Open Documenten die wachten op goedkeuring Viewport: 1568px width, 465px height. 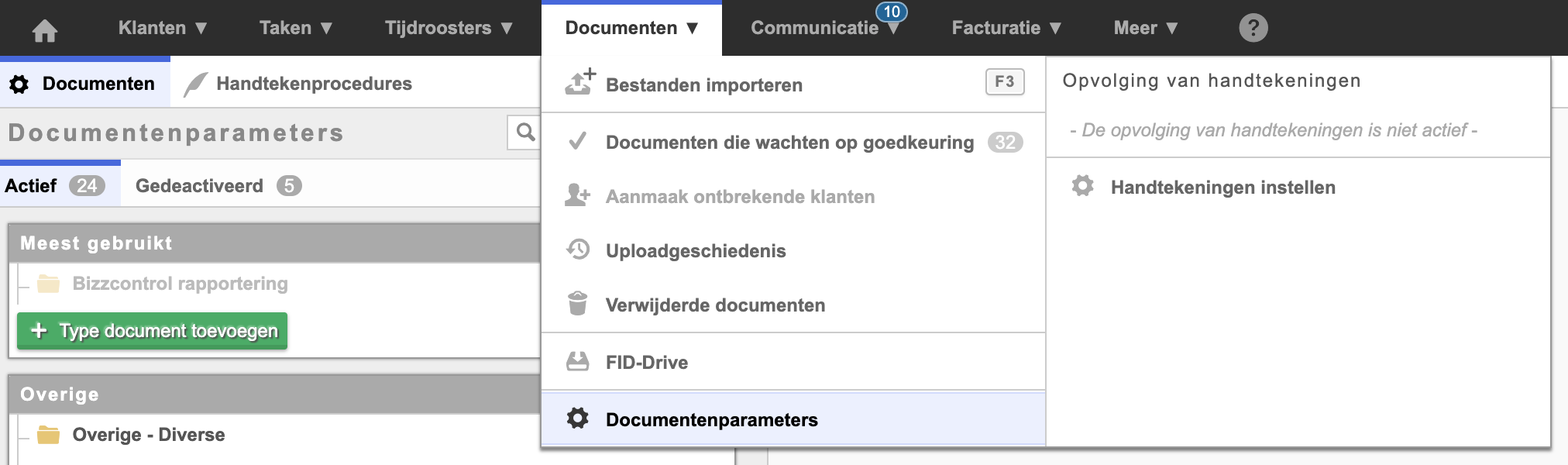[x=789, y=143]
